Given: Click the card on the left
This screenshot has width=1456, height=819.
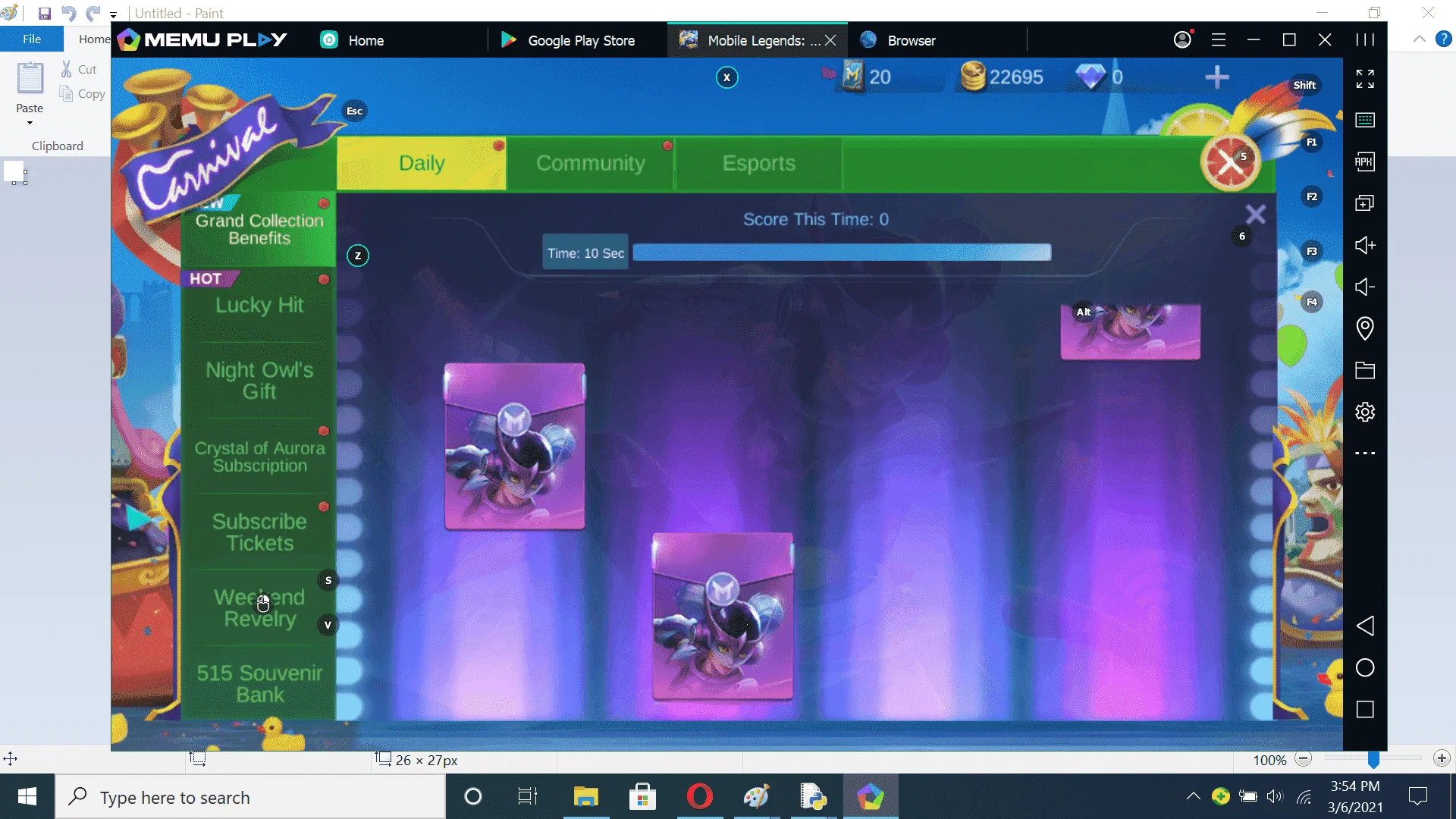Looking at the screenshot, I should [514, 446].
